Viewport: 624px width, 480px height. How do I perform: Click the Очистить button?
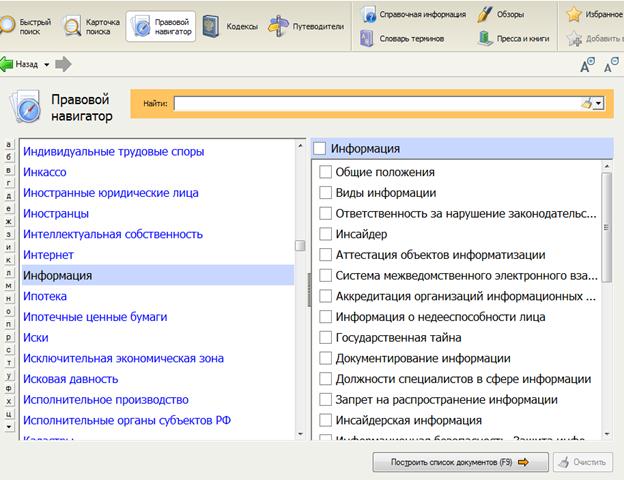[583, 462]
